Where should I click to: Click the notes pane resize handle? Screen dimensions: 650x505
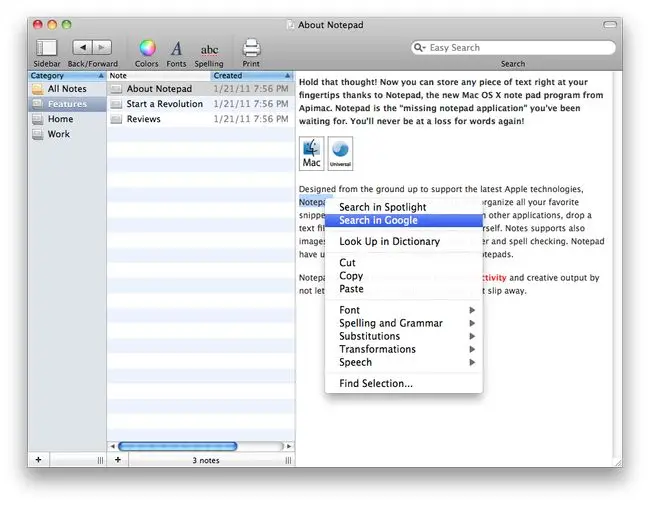coord(289,460)
